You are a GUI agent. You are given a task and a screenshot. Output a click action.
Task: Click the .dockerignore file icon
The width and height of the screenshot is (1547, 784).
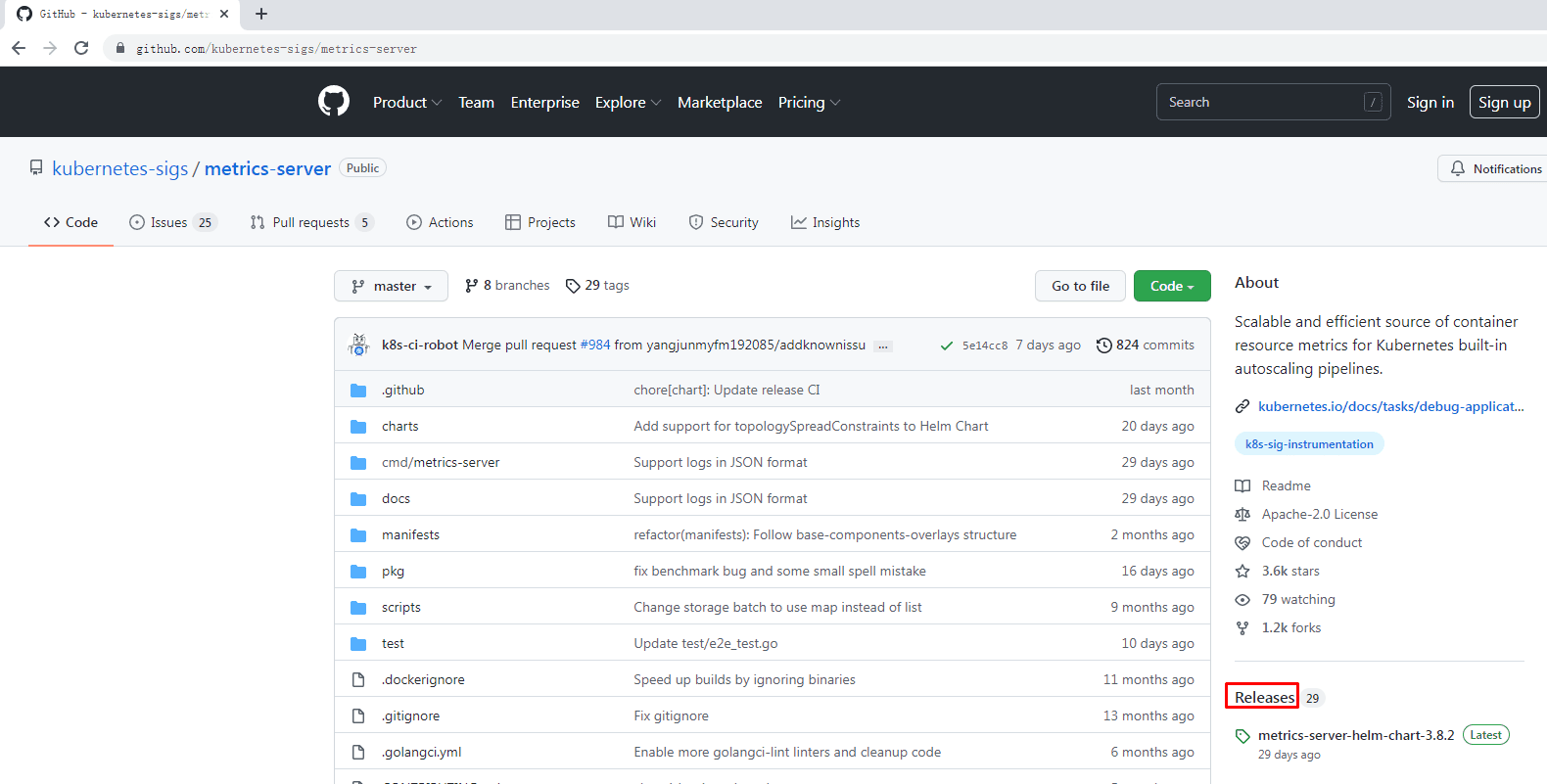(x=358, y=679)
